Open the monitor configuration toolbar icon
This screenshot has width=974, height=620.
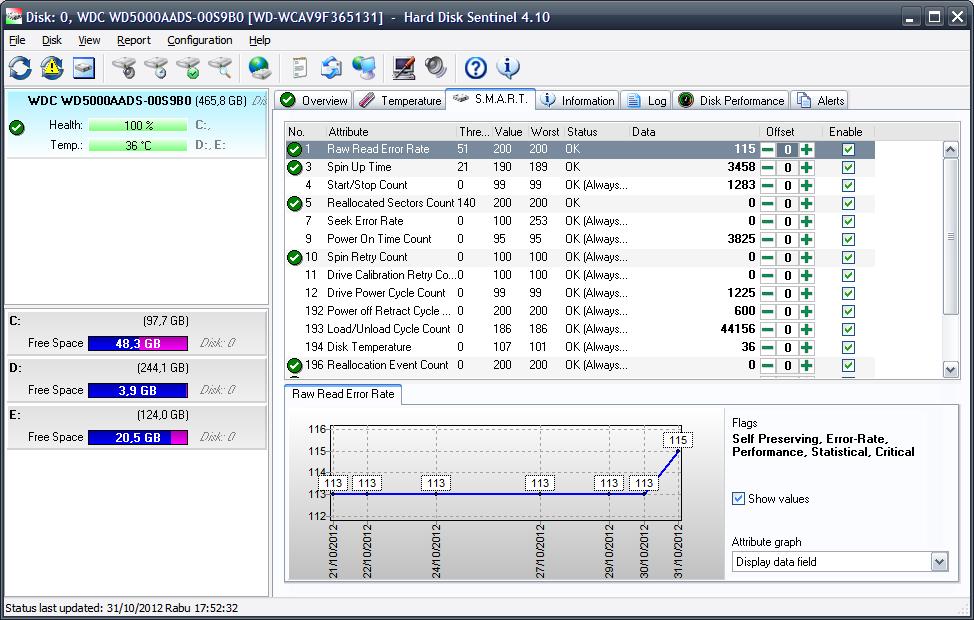(x=404, y=67)
